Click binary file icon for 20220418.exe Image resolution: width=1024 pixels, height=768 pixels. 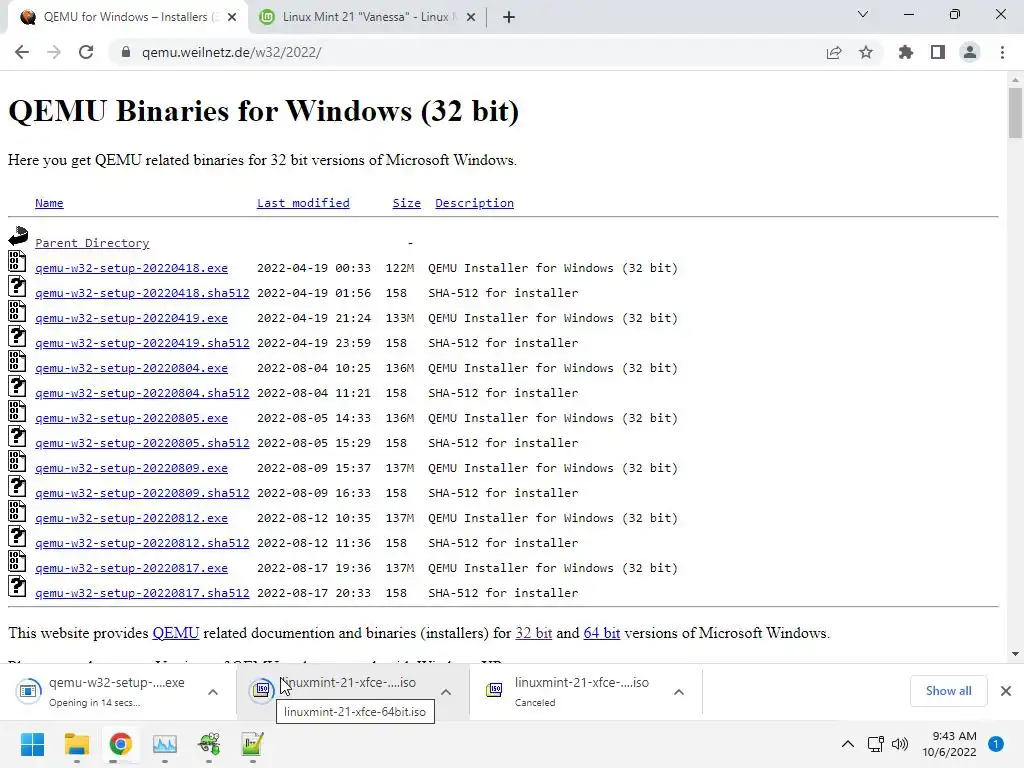(17, 261)
